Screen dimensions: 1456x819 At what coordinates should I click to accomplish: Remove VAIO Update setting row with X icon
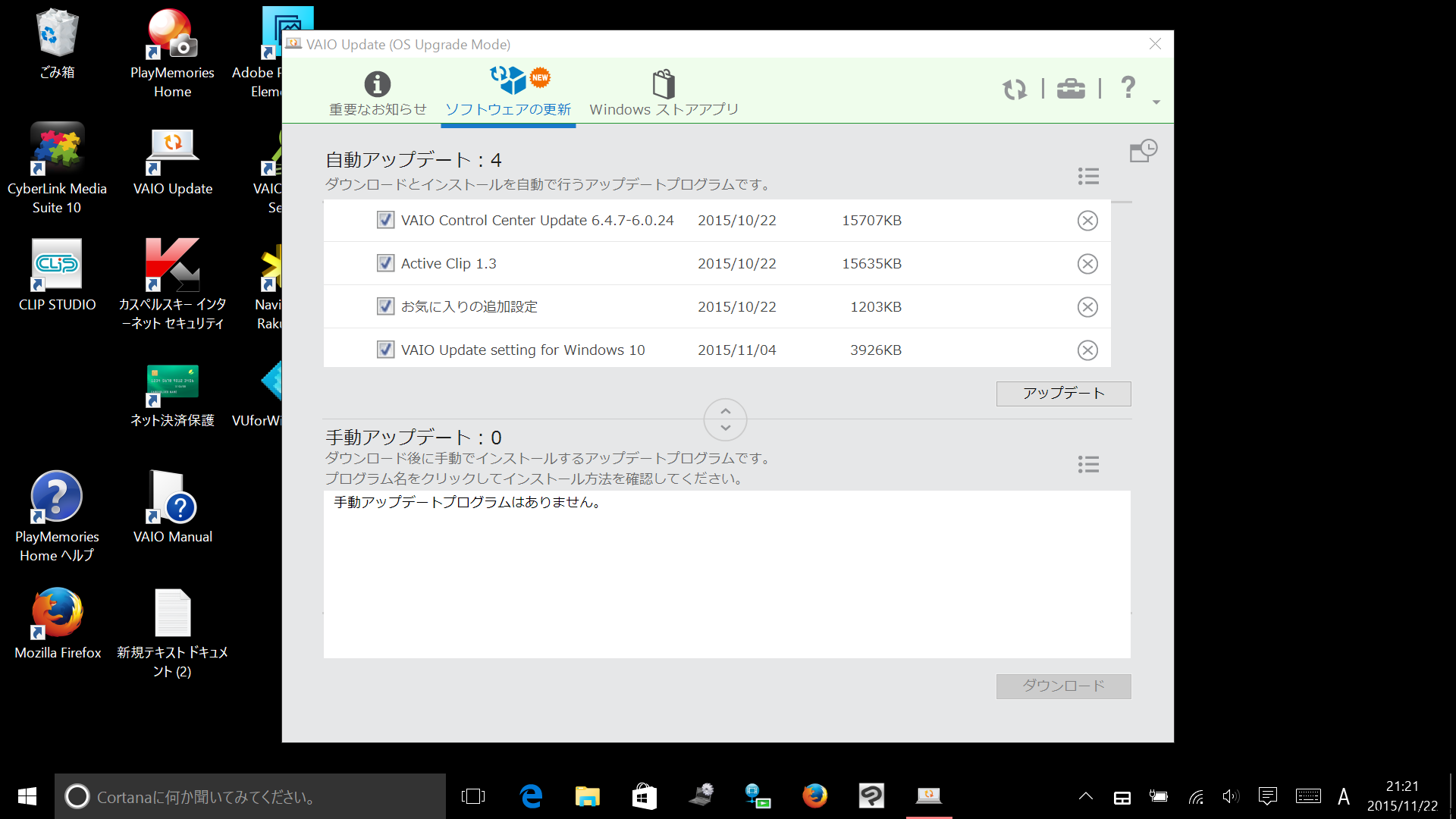tap(1087, 350)
